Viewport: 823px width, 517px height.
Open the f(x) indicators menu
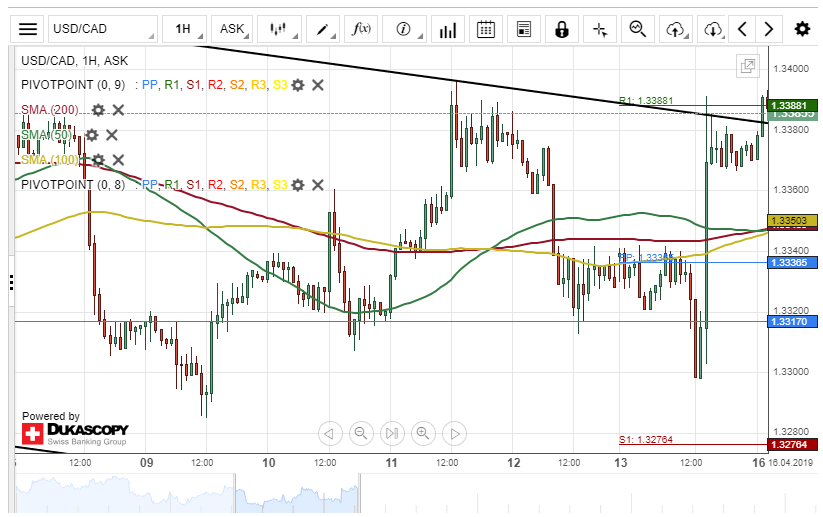tap(361, 29)
